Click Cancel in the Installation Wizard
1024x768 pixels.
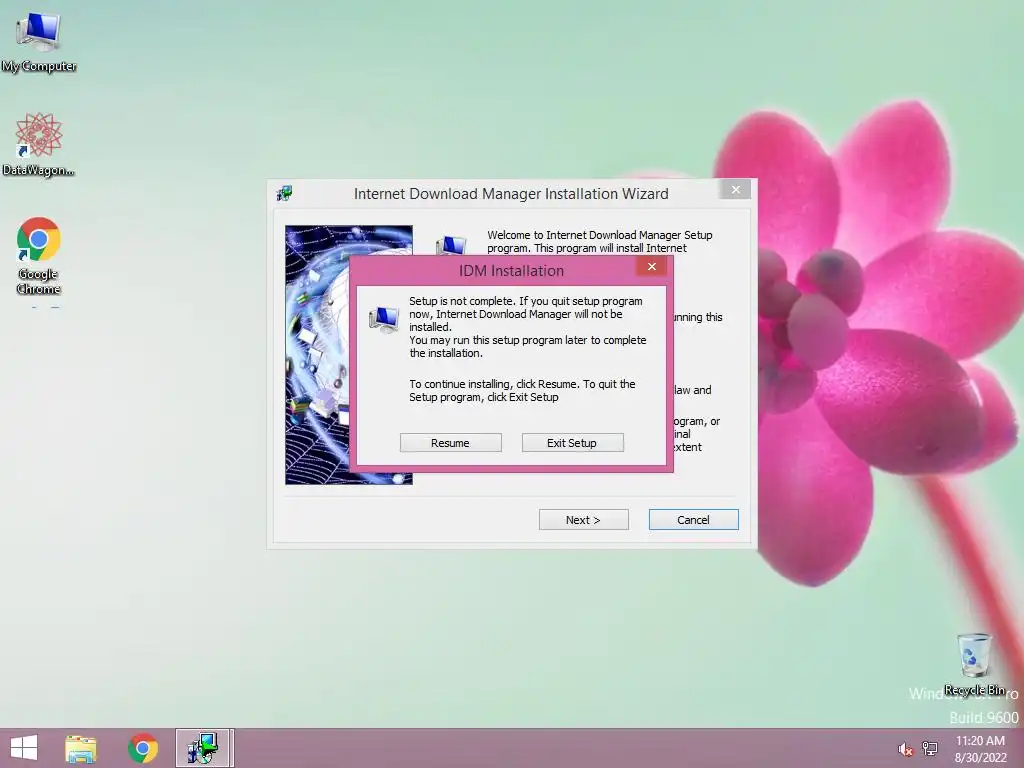tap(694, 520)
